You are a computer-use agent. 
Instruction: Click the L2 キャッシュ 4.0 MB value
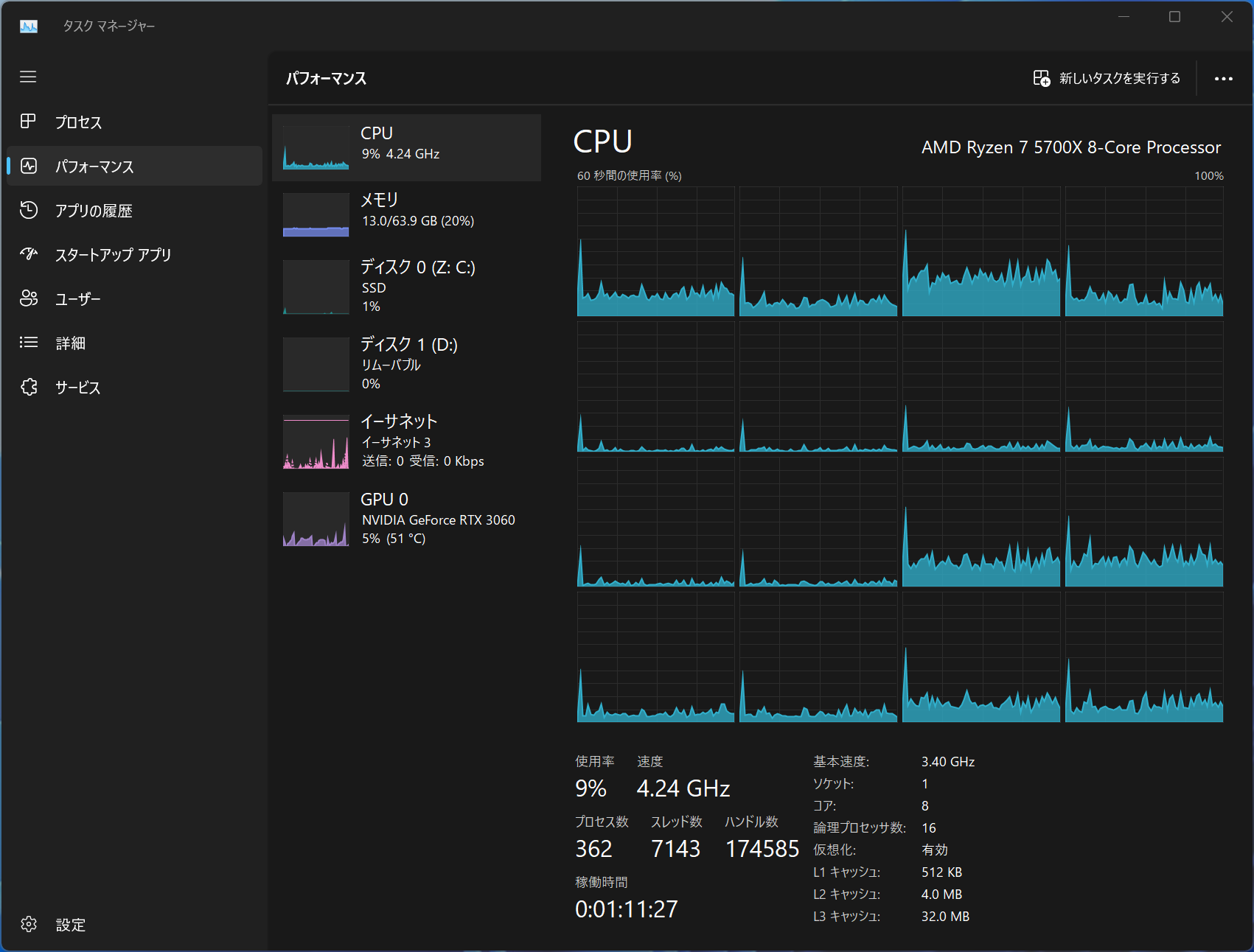[x=941, y=895]
